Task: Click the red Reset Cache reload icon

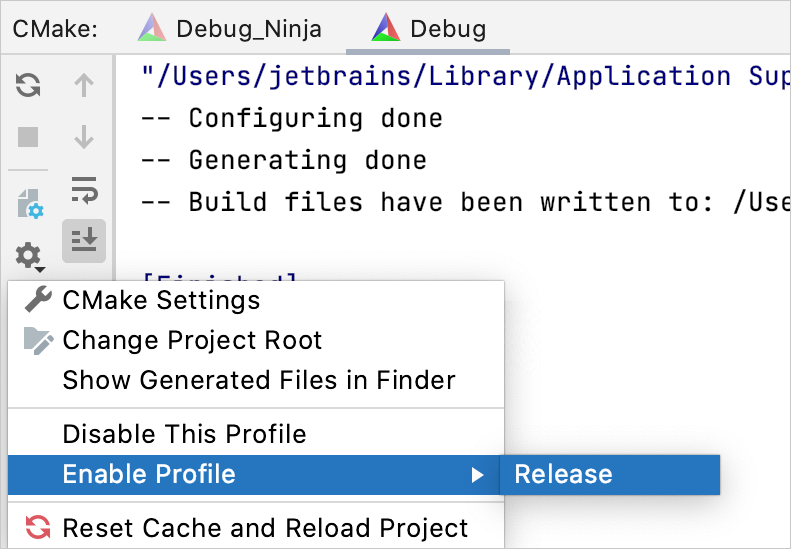Action: (37, 527)
